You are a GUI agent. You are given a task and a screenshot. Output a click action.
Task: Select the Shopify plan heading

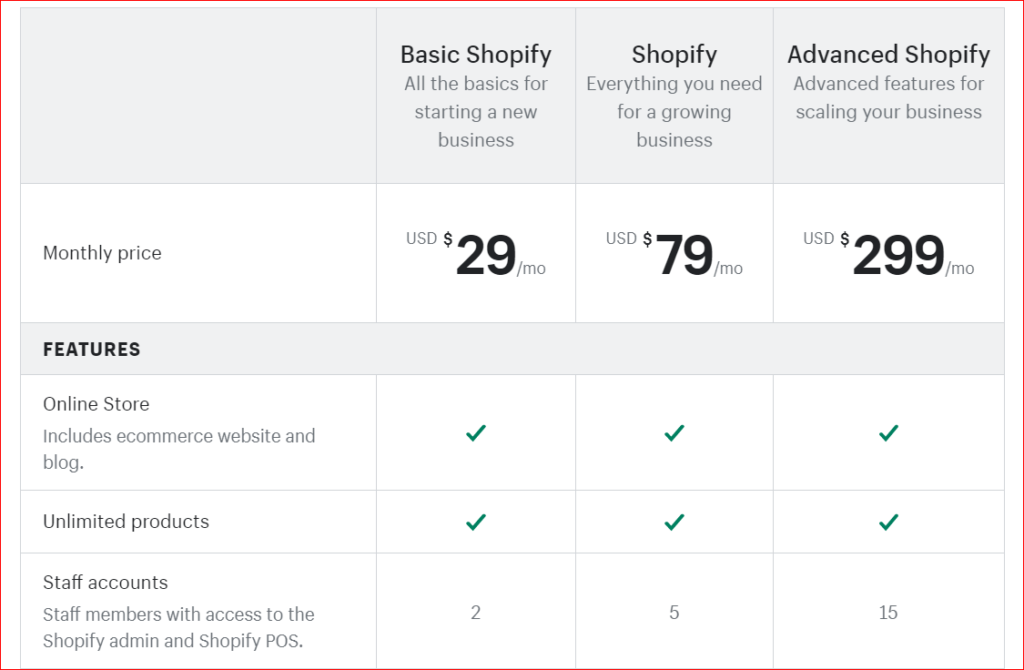(674, 54)
